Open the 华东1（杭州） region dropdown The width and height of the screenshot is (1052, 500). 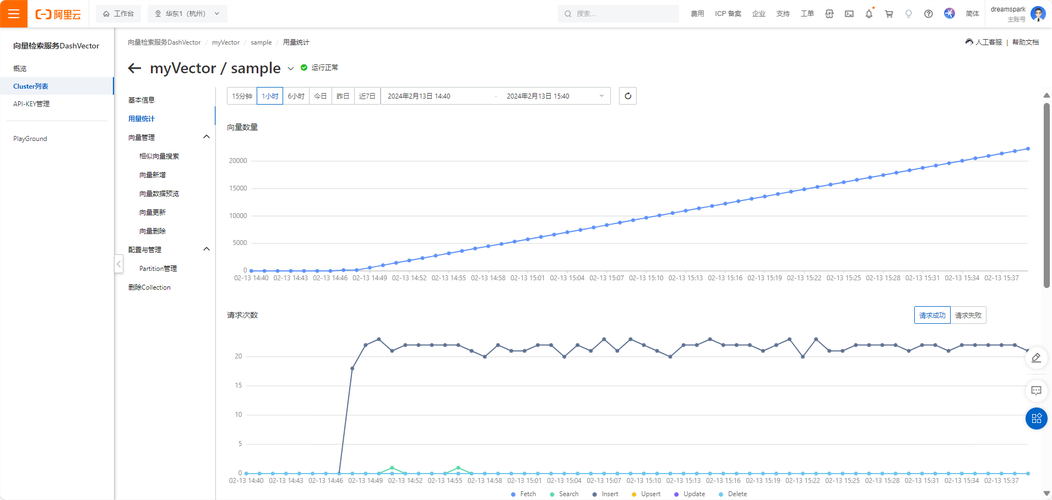[x=187, y=13]
